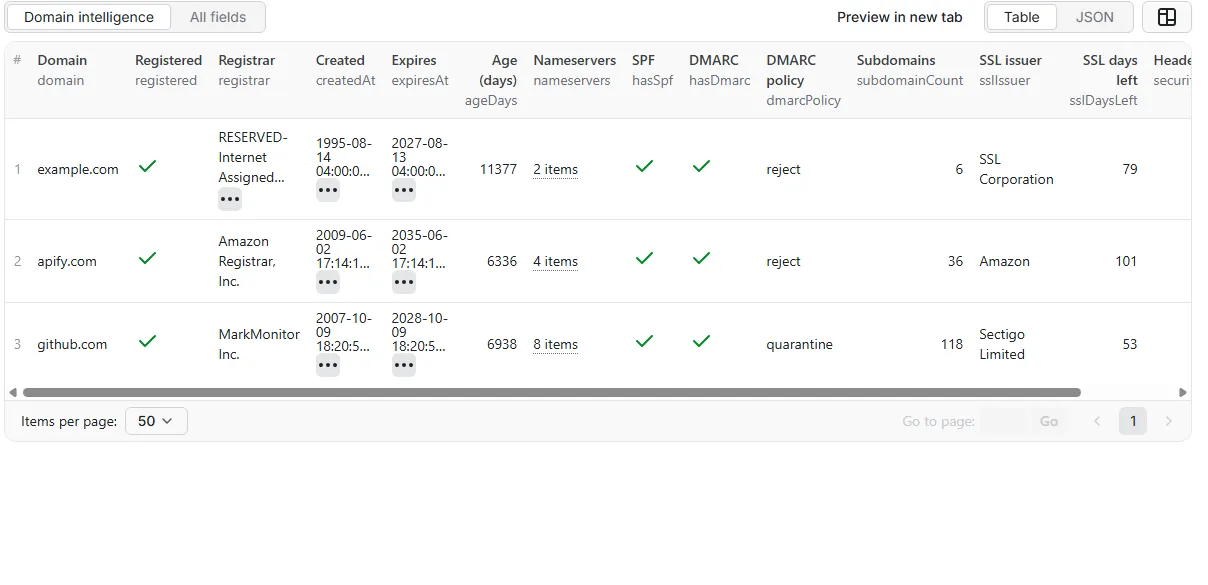Expand 8 items nameservers for github.com

(555, 344)
